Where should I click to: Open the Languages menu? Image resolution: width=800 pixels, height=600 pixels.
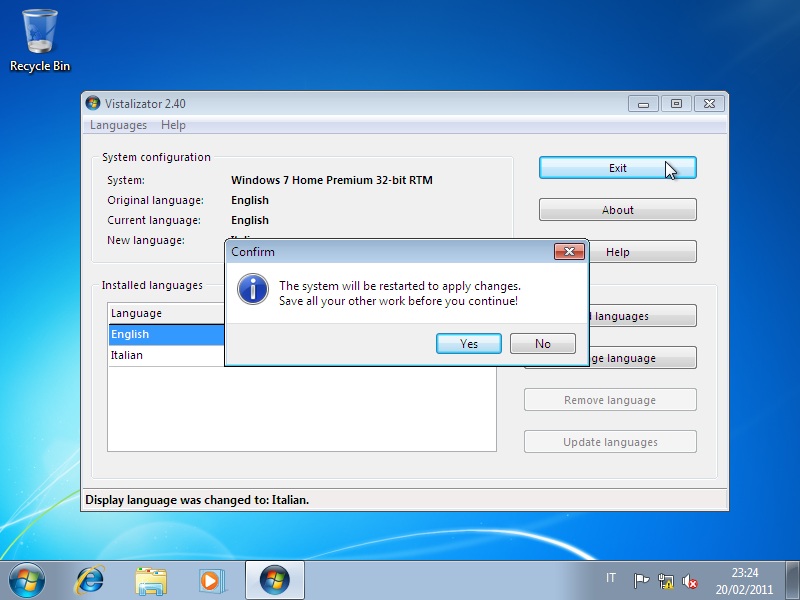click(118, 125)
